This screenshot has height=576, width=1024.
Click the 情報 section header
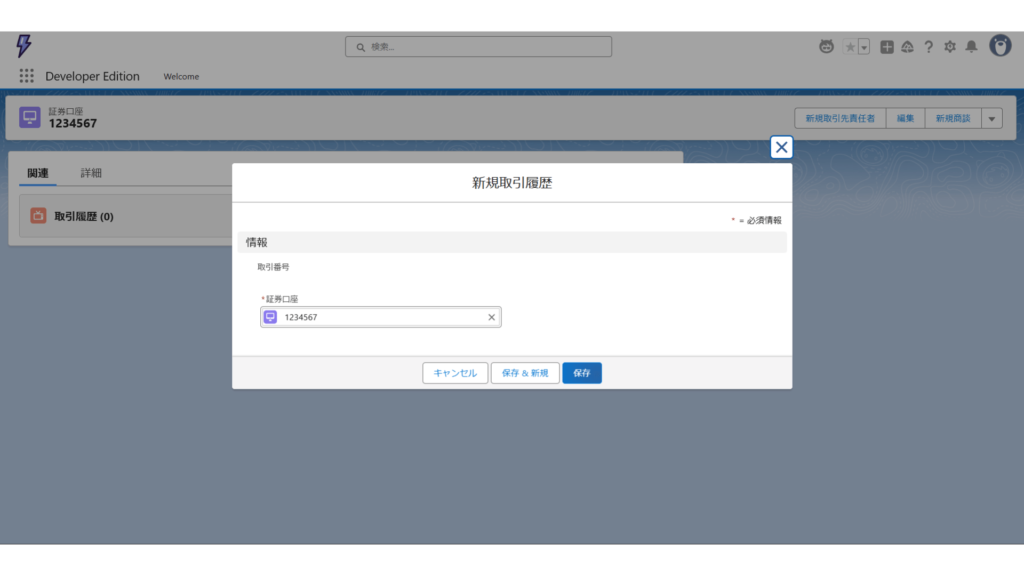pyautogui.click(x=512, y=242)
